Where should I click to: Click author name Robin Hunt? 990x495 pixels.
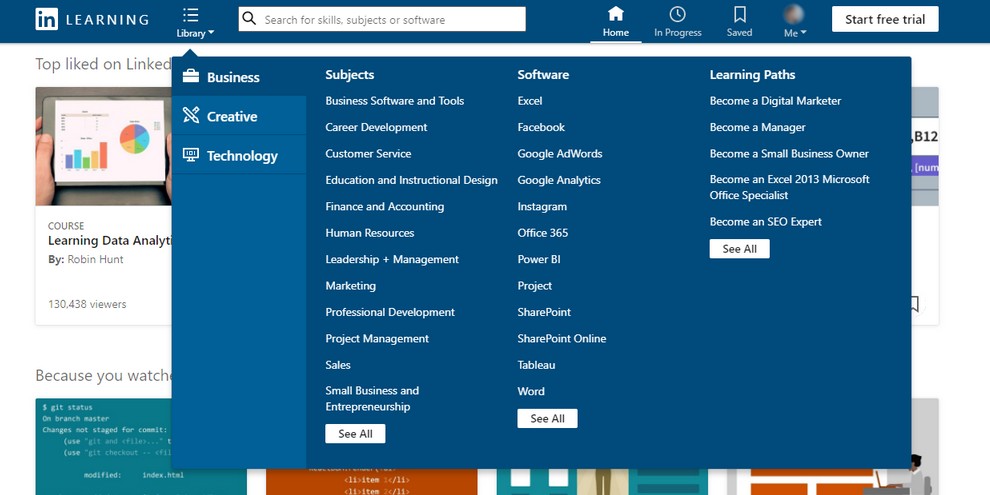pyautogui.click(x=95, y=259)
